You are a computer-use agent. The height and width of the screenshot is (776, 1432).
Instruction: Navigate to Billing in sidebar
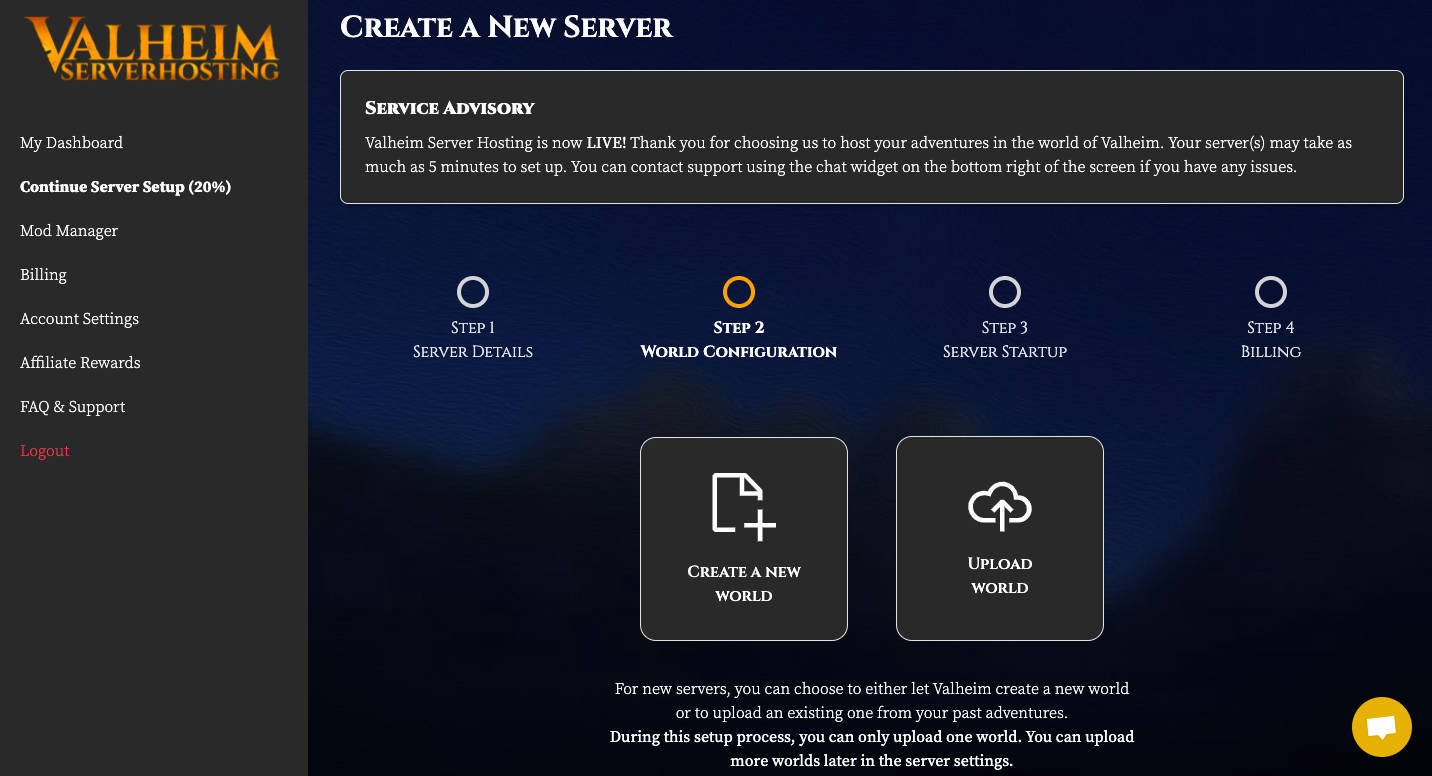coord(43,275)
